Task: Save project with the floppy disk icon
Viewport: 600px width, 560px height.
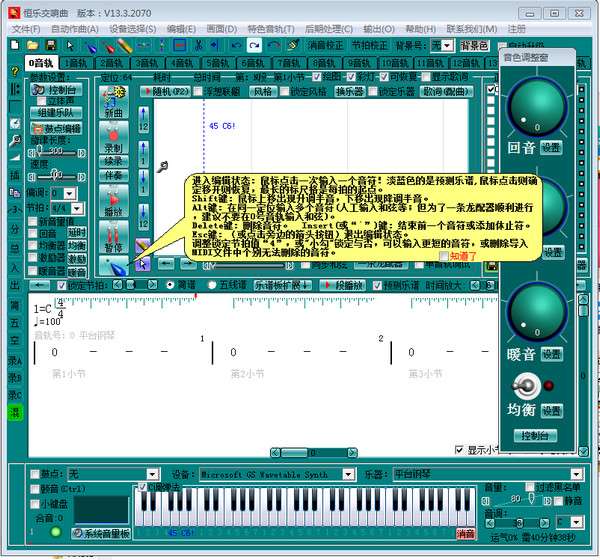Action: [x=51, y=46]
